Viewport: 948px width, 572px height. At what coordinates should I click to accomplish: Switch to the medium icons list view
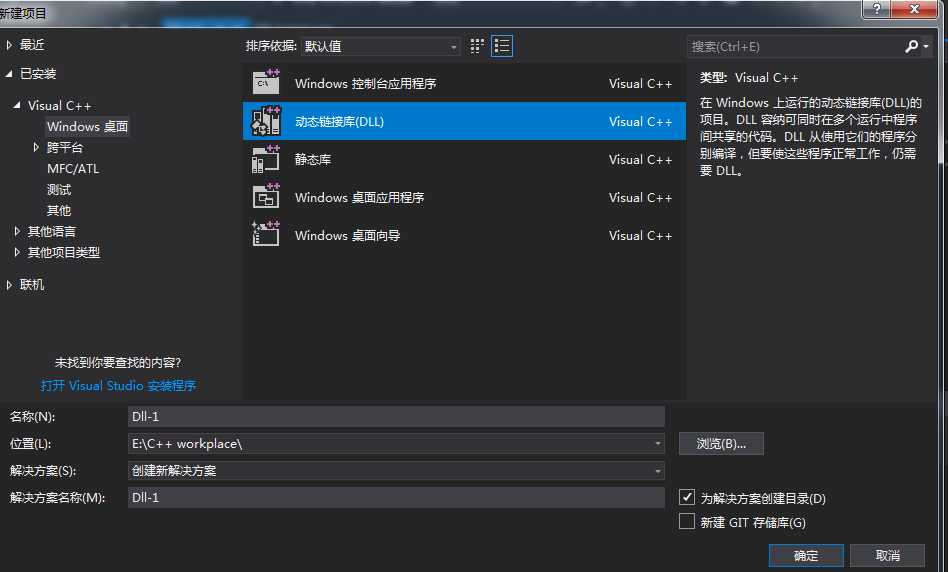[502, 46]
